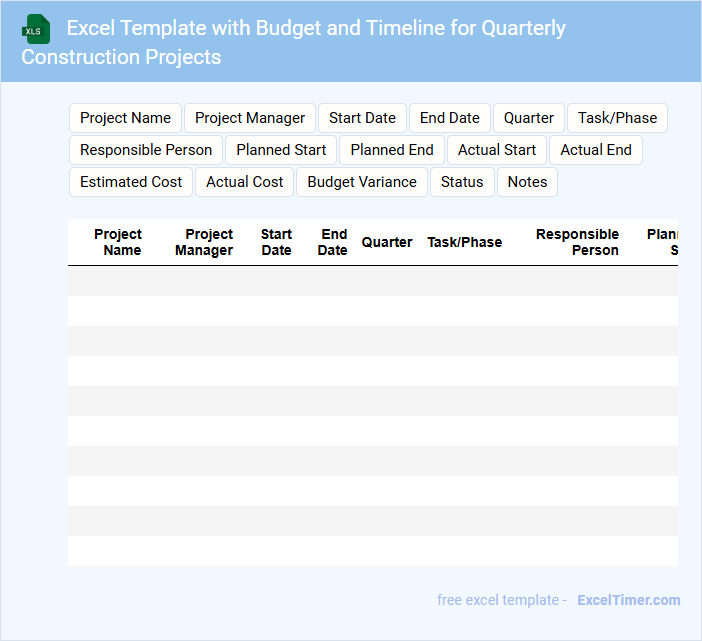The image size is (702, 641).
Task: Click the Quarter column header in table
Action: click(387, 242)
